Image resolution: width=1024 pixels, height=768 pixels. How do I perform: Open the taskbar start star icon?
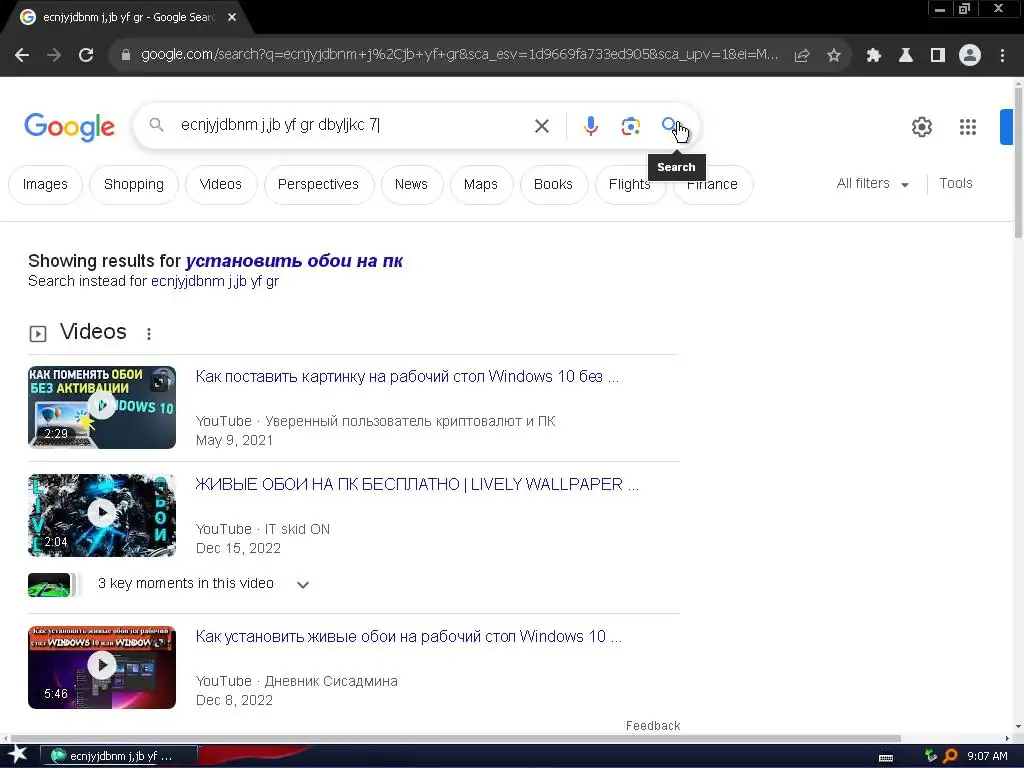click(18, 755)
